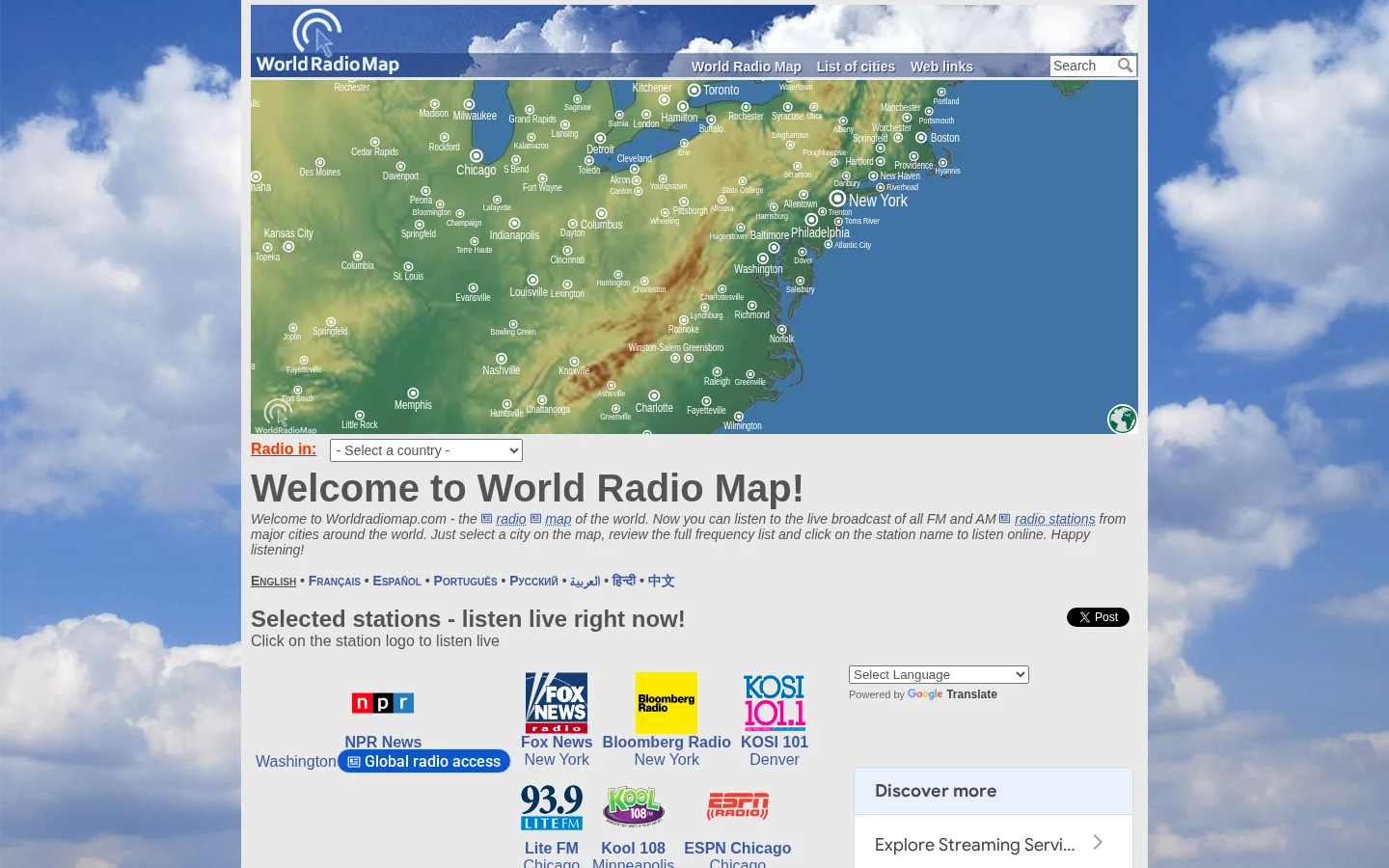Pick the Chicago marker on the map

(476, 155)
